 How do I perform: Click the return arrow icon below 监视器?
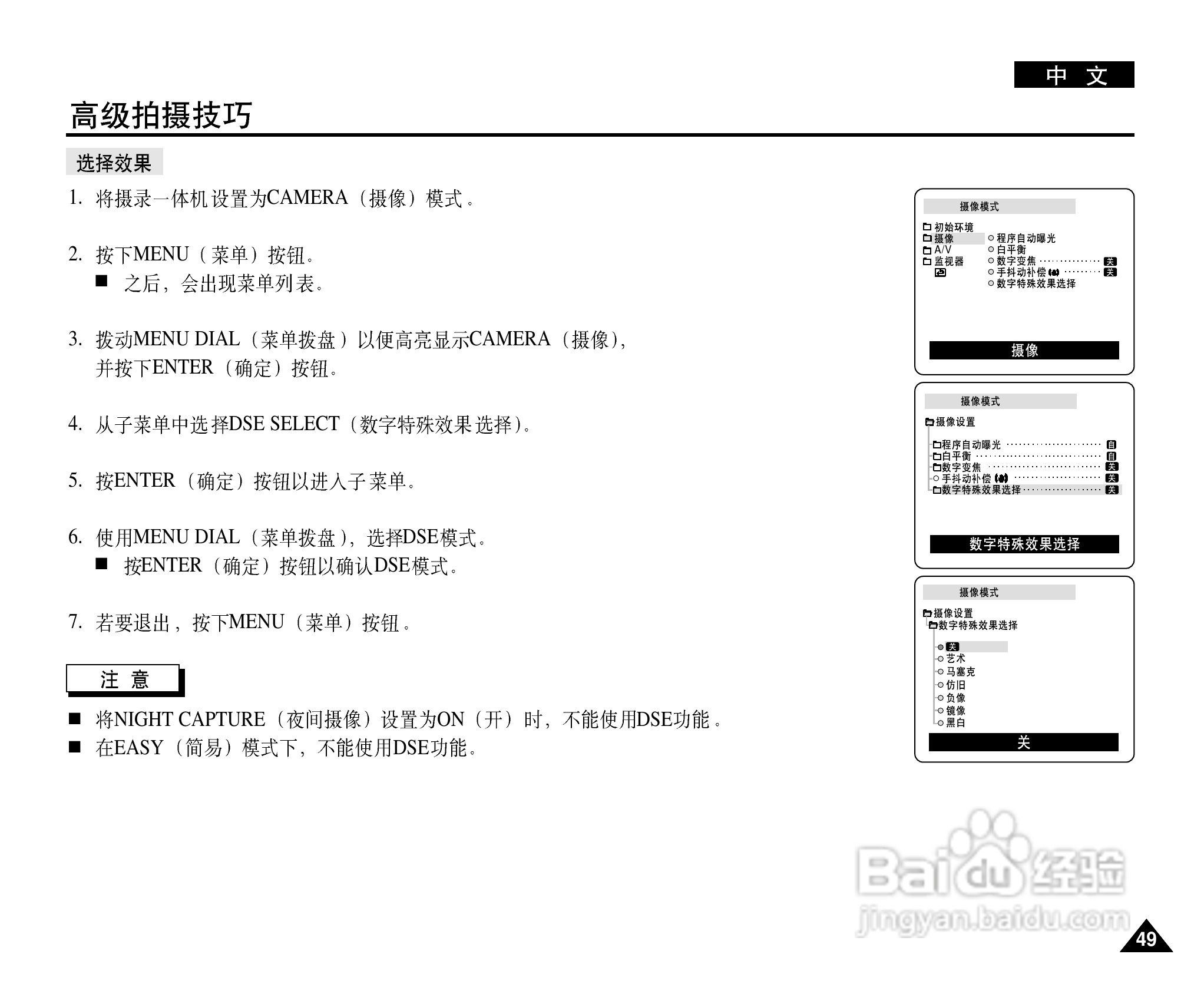pos(940,273)
